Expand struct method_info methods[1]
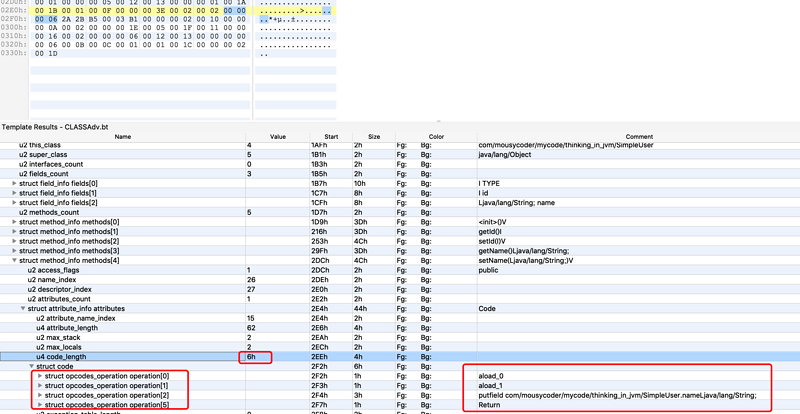 [x=14, y=232]
